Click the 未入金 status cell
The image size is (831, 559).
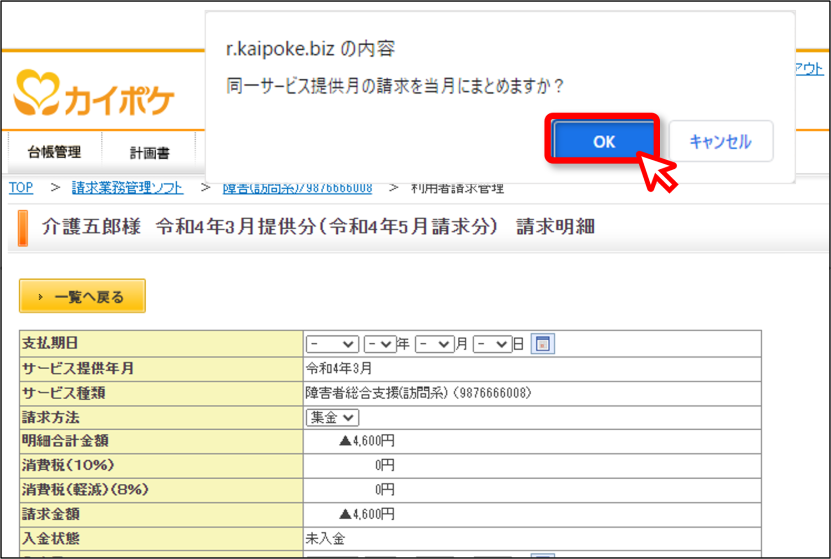[x=532, y=539]
